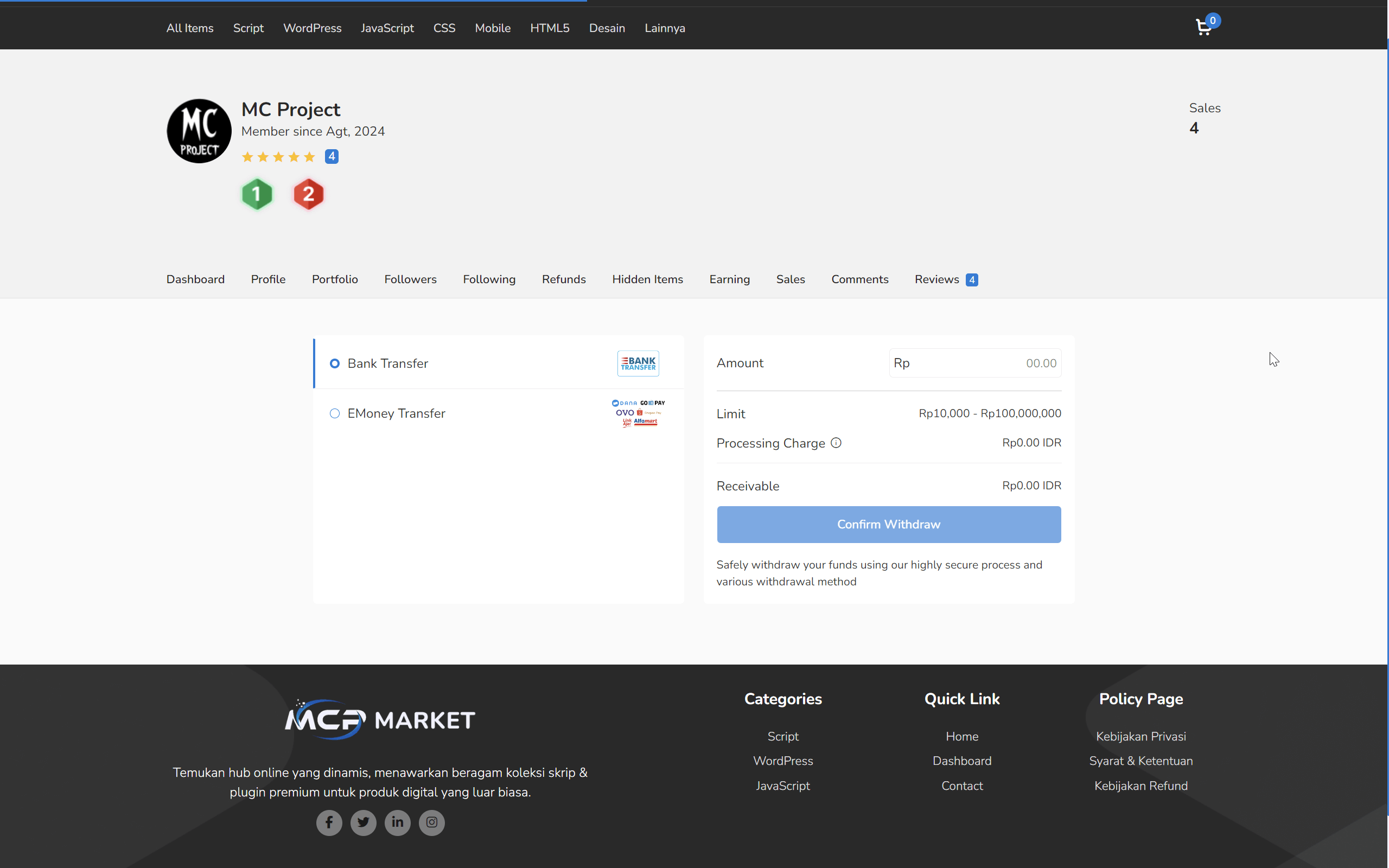Click the LinkedIn social icon

coord(397,822)
